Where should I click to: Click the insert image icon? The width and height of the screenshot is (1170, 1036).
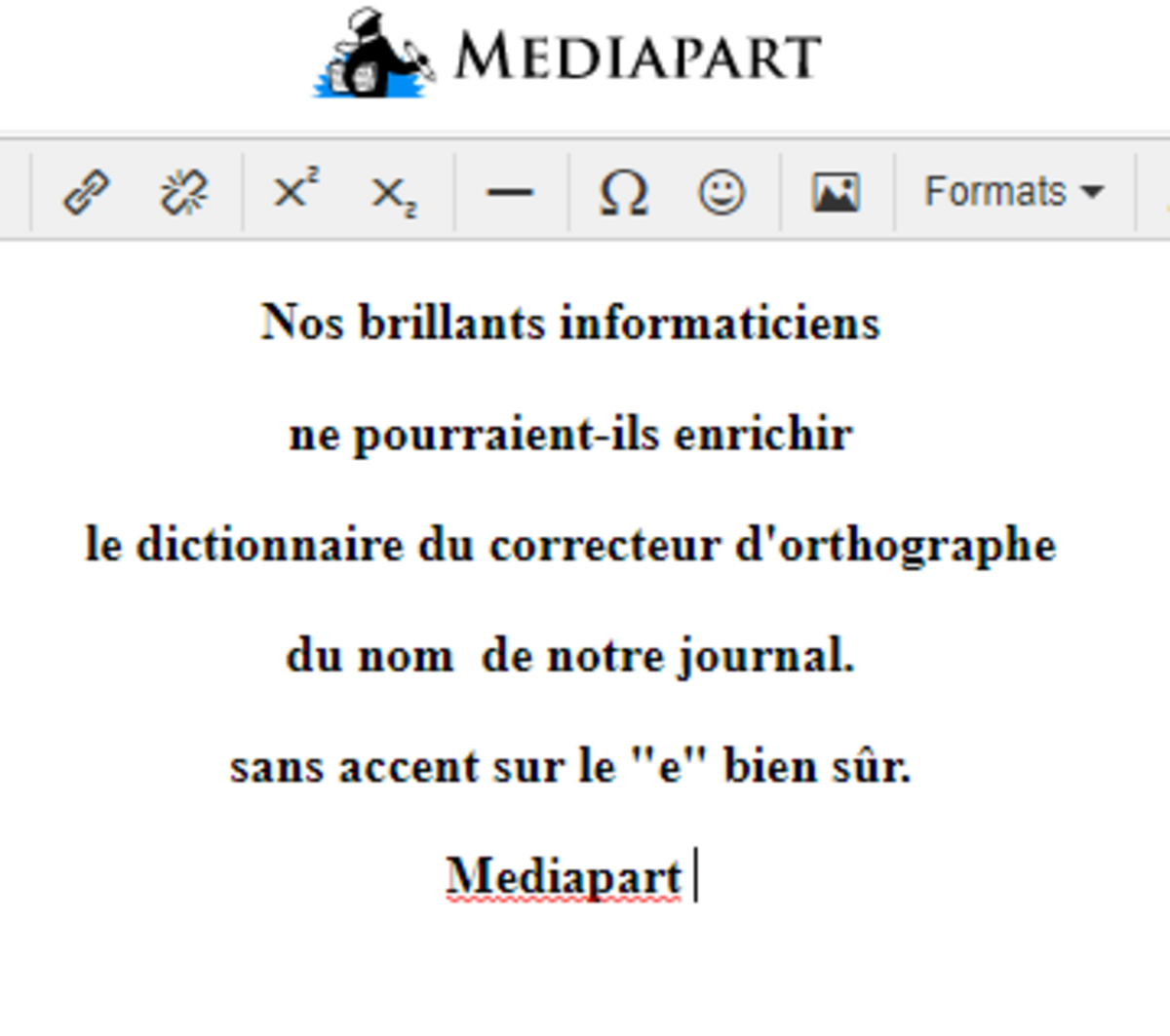(x=836, y=192)
